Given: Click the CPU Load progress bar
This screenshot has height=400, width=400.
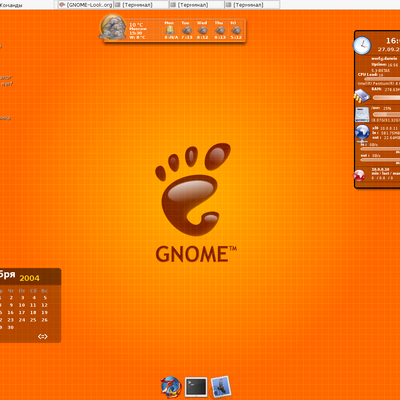Looking at the screenshot, I should coord(382,79).
